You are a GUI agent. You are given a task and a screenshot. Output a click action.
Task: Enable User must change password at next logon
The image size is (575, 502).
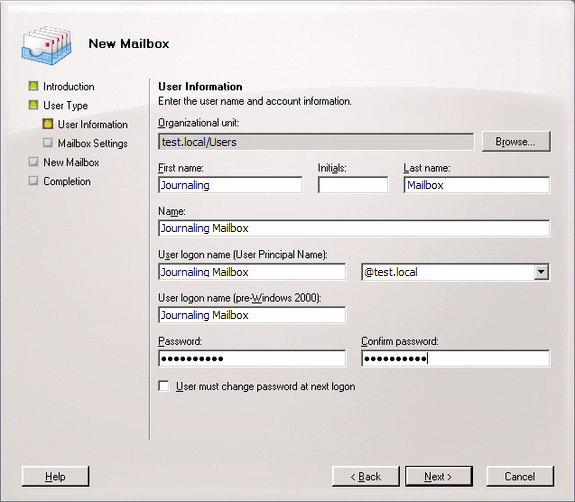[x=164, y=386]
